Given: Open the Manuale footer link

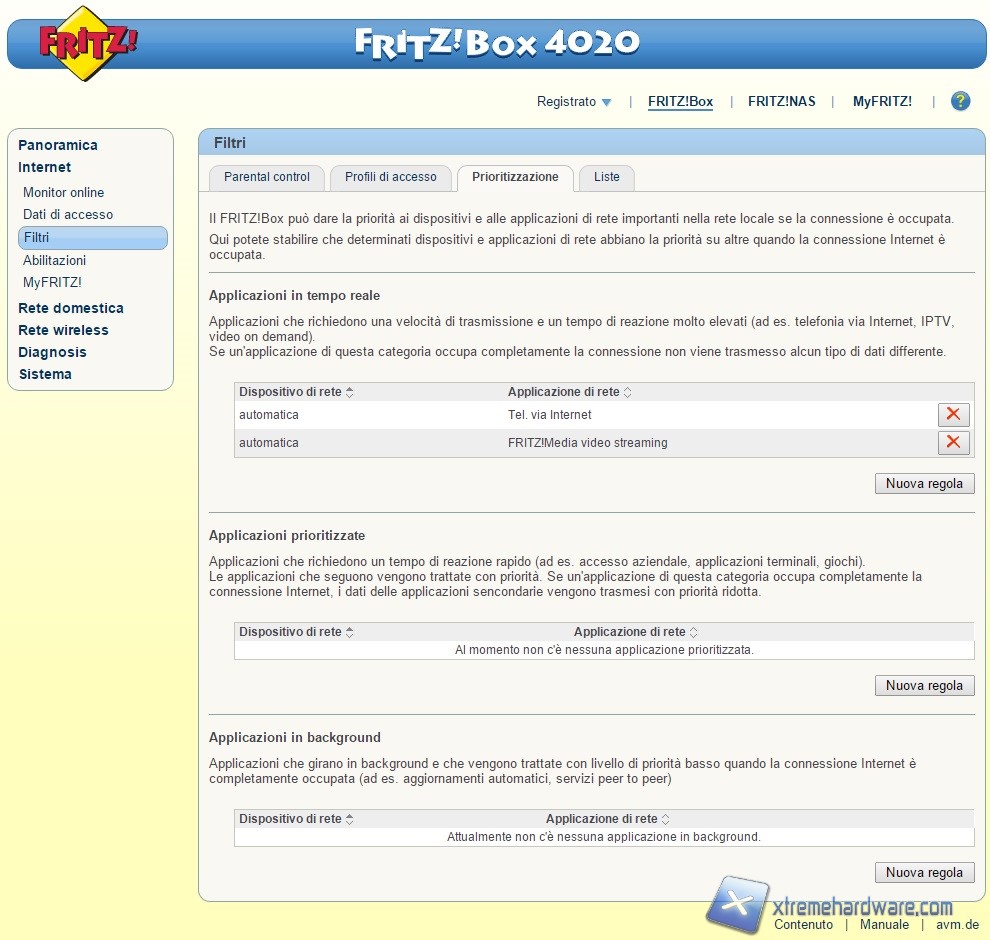Looking at the screenshot, I should (x=884, y=925).
